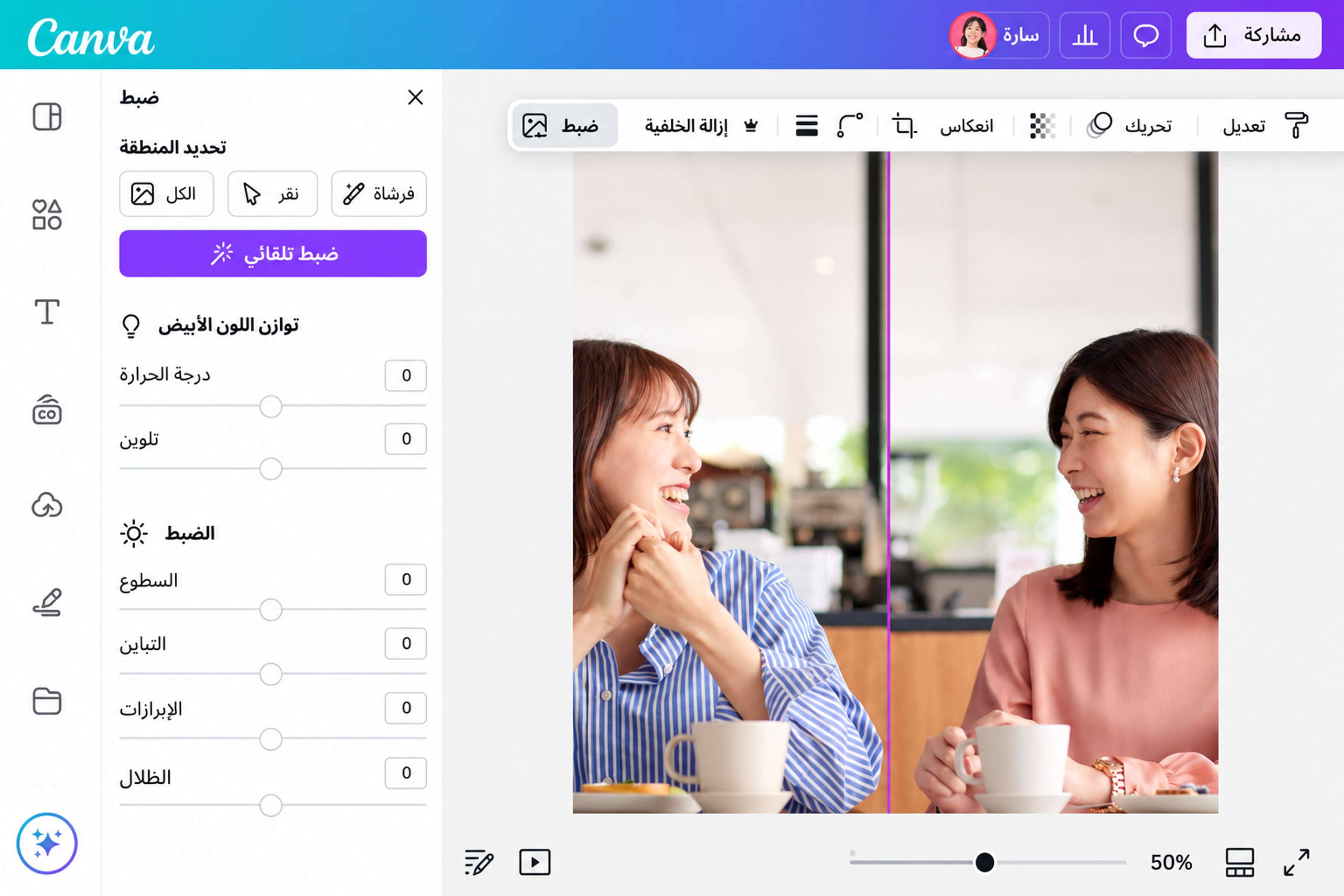Click the درجة الحرارة temperature slider handle
Viewport: 1344px width, 896px height.
270,406
